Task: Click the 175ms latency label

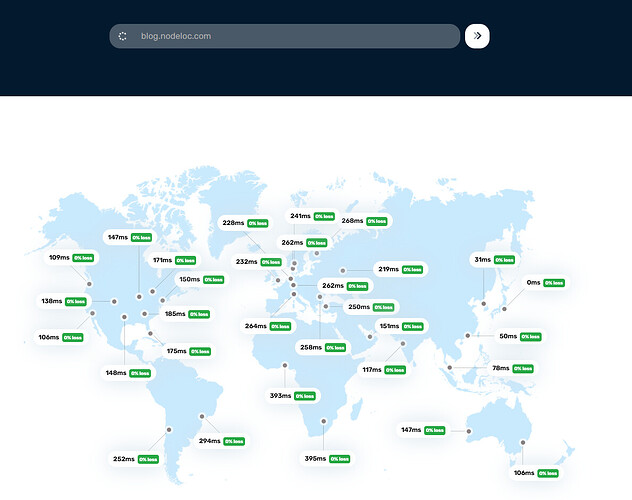Action: [177, 351]
